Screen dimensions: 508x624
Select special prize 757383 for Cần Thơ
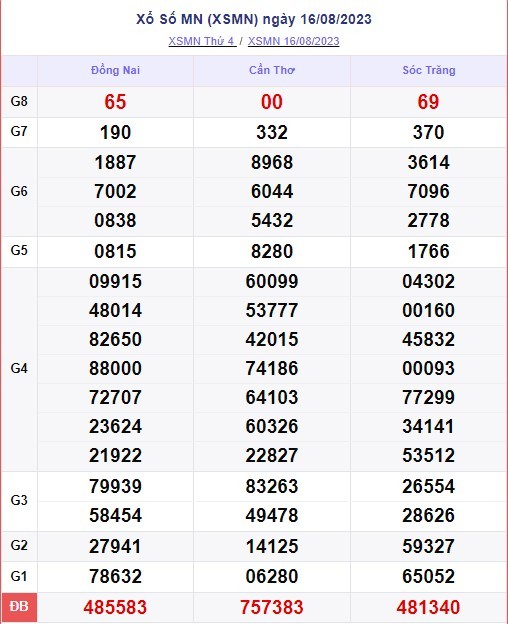click(272, 608)
